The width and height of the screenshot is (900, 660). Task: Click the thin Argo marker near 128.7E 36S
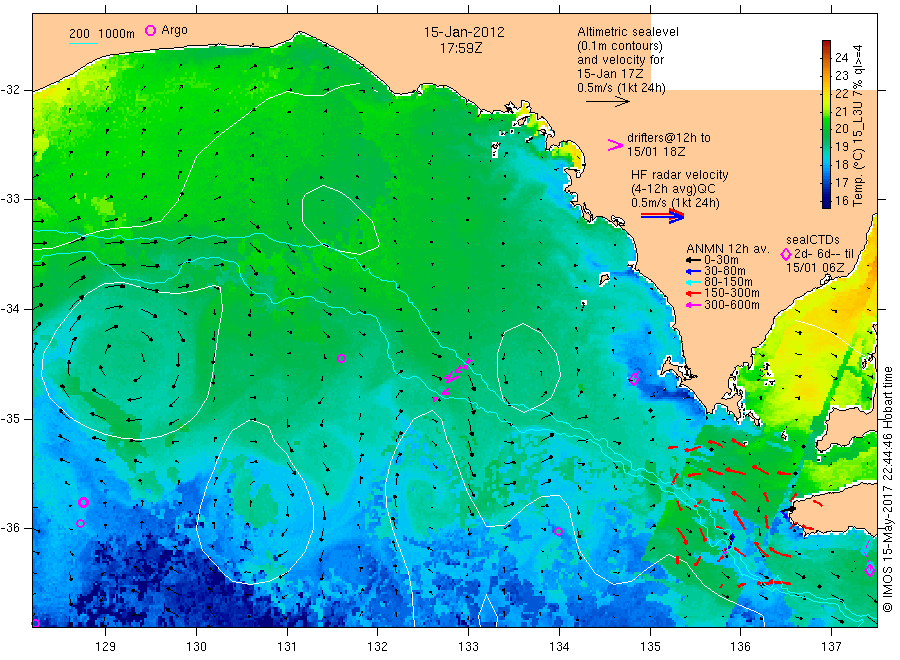[80, 523]
